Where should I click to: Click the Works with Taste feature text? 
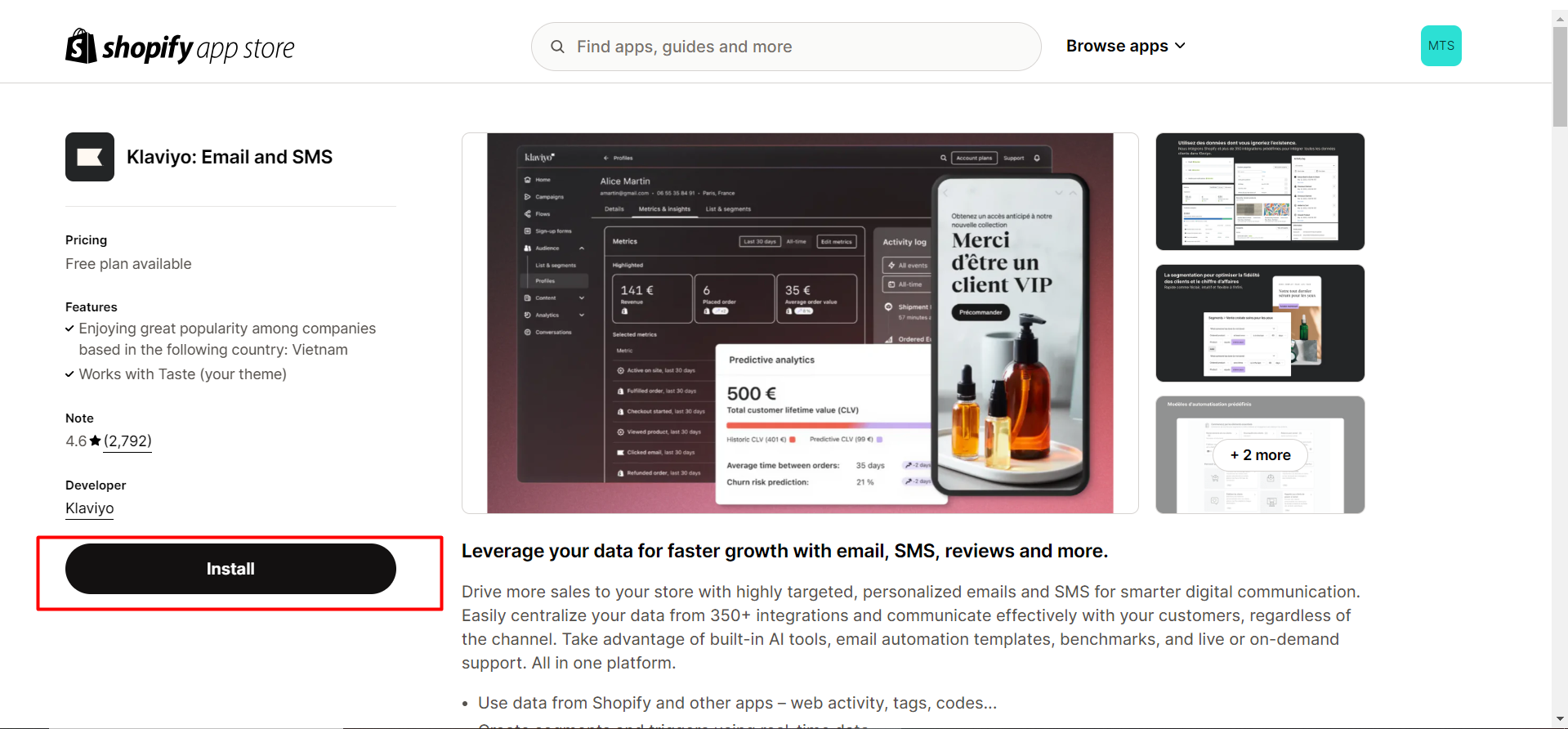tap(183, 374)
